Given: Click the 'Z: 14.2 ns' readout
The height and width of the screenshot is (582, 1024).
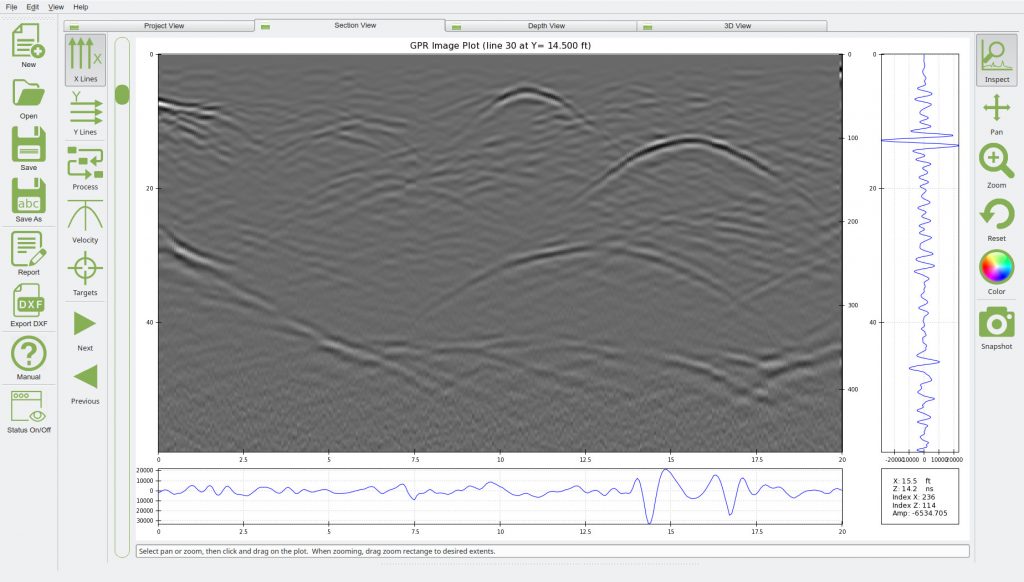Looking at the screenshot, I should 913,489.
